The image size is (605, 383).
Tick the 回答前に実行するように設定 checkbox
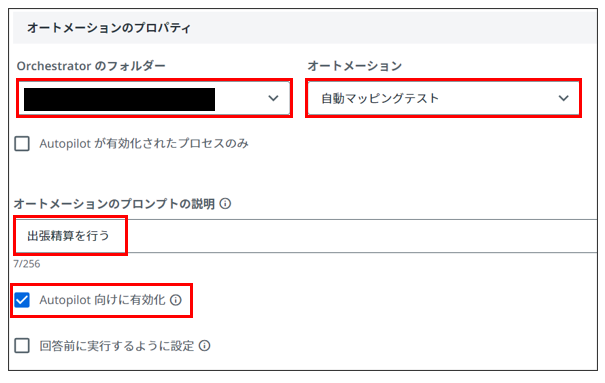pos(22,346)
